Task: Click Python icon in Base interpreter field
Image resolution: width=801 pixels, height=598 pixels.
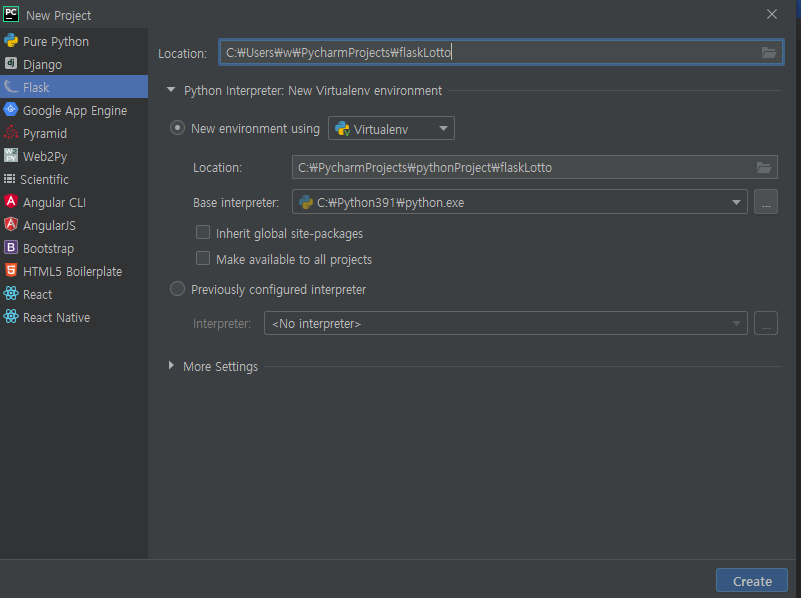Action: coord(306,202)
